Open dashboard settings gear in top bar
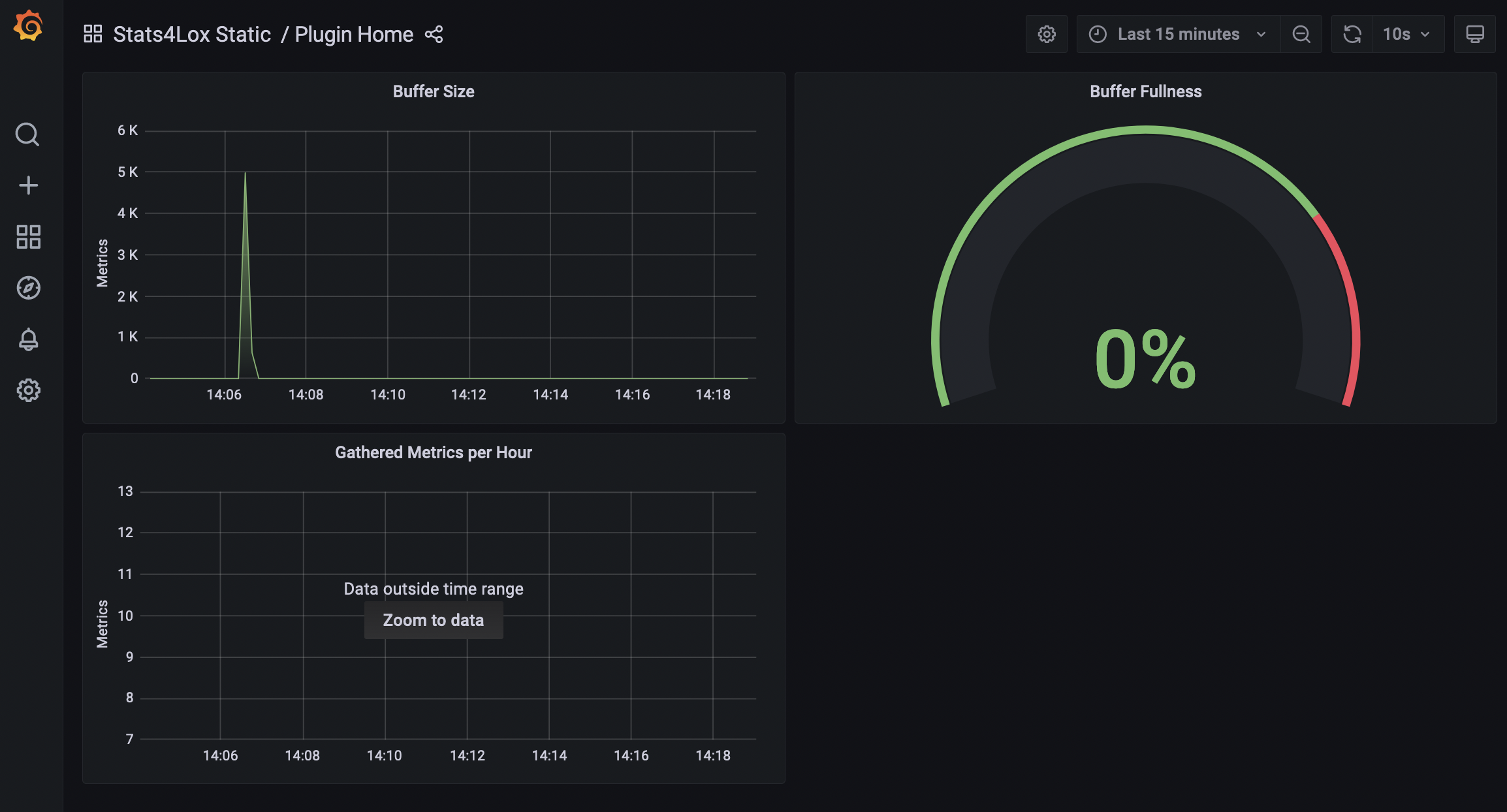 pos(1046,35)
